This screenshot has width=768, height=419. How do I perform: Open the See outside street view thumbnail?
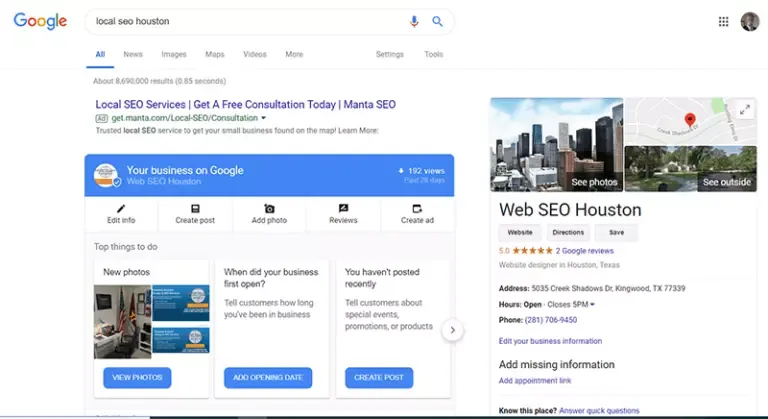pyautogui.click(x=691, y=169)
